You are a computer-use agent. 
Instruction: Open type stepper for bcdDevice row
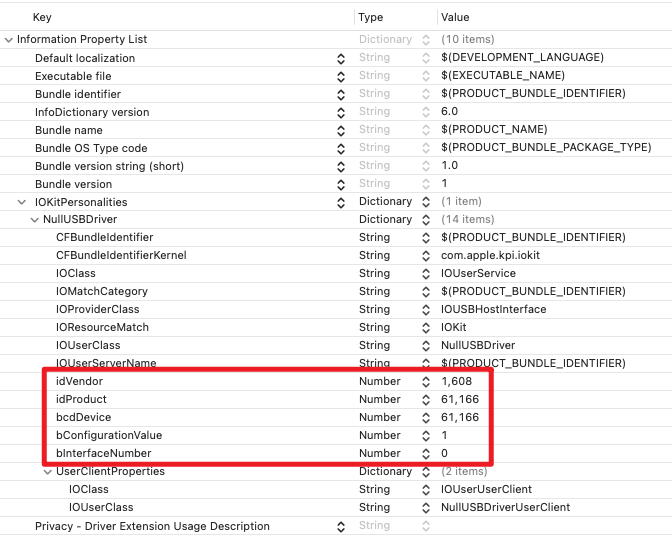(426, 417)
